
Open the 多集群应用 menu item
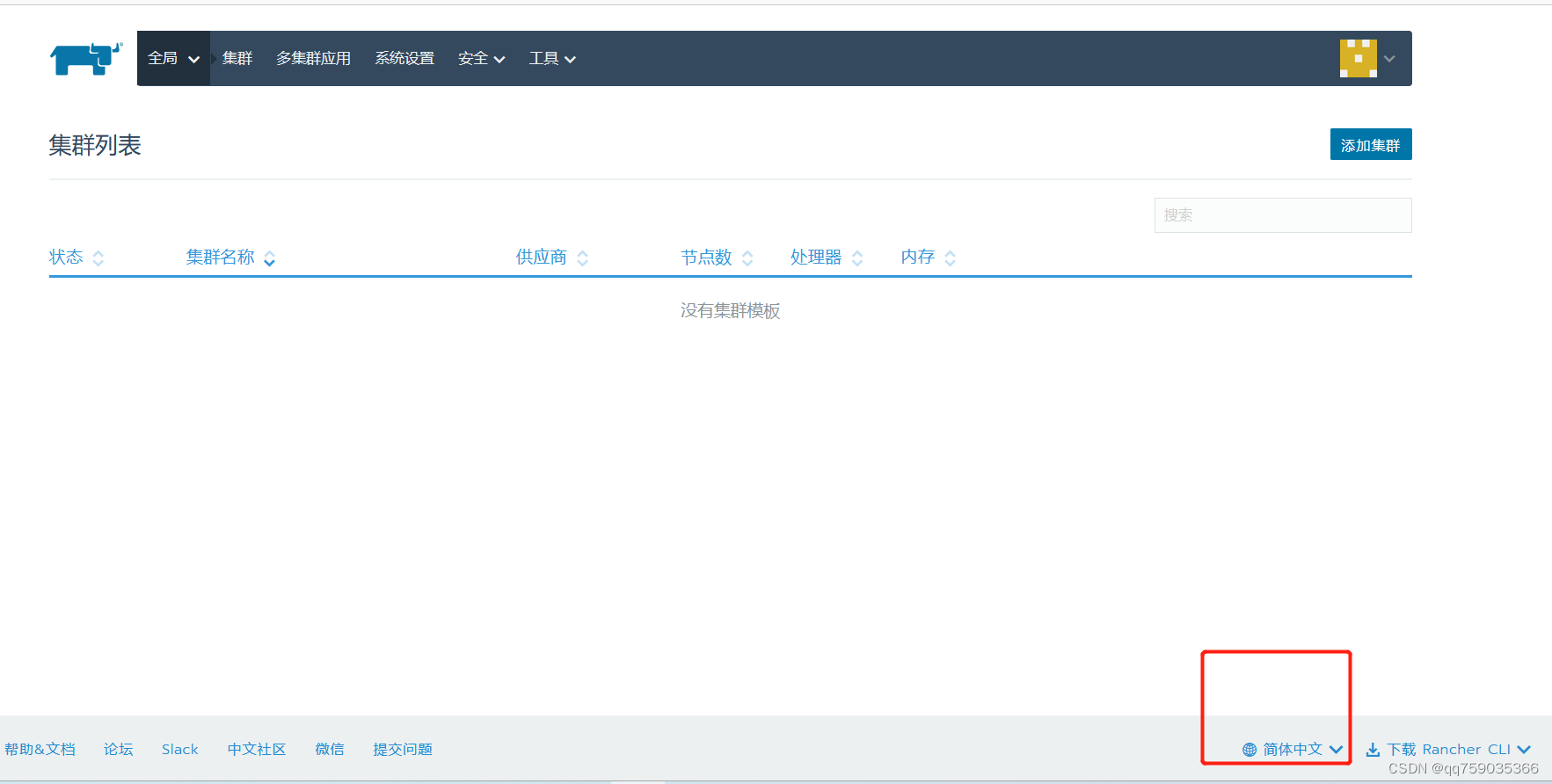[313, 59]
